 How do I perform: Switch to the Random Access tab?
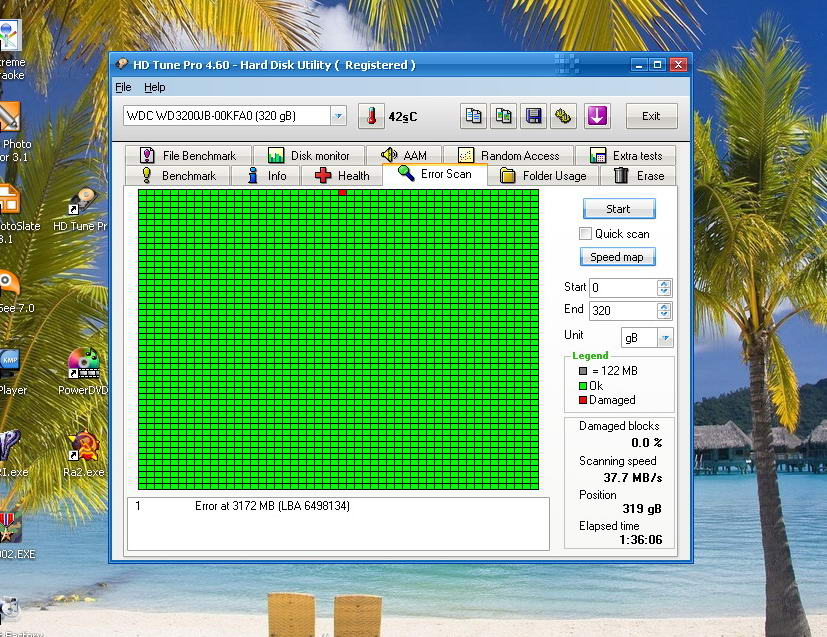(x=509, y=156)
